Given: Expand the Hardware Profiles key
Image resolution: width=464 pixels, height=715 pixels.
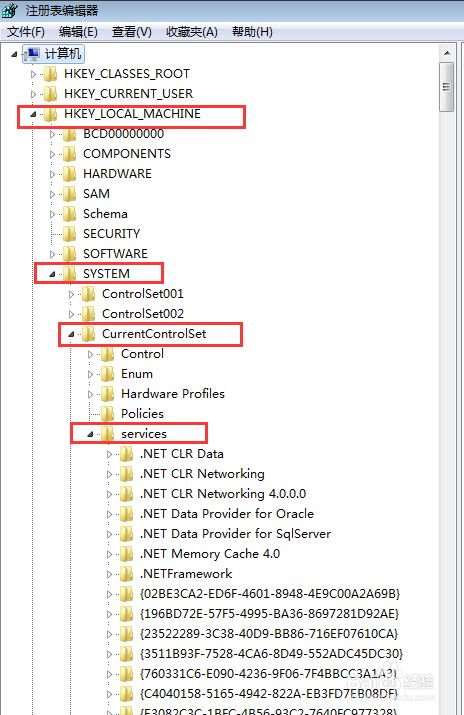Looking at the screenshot, I should 90,394.
